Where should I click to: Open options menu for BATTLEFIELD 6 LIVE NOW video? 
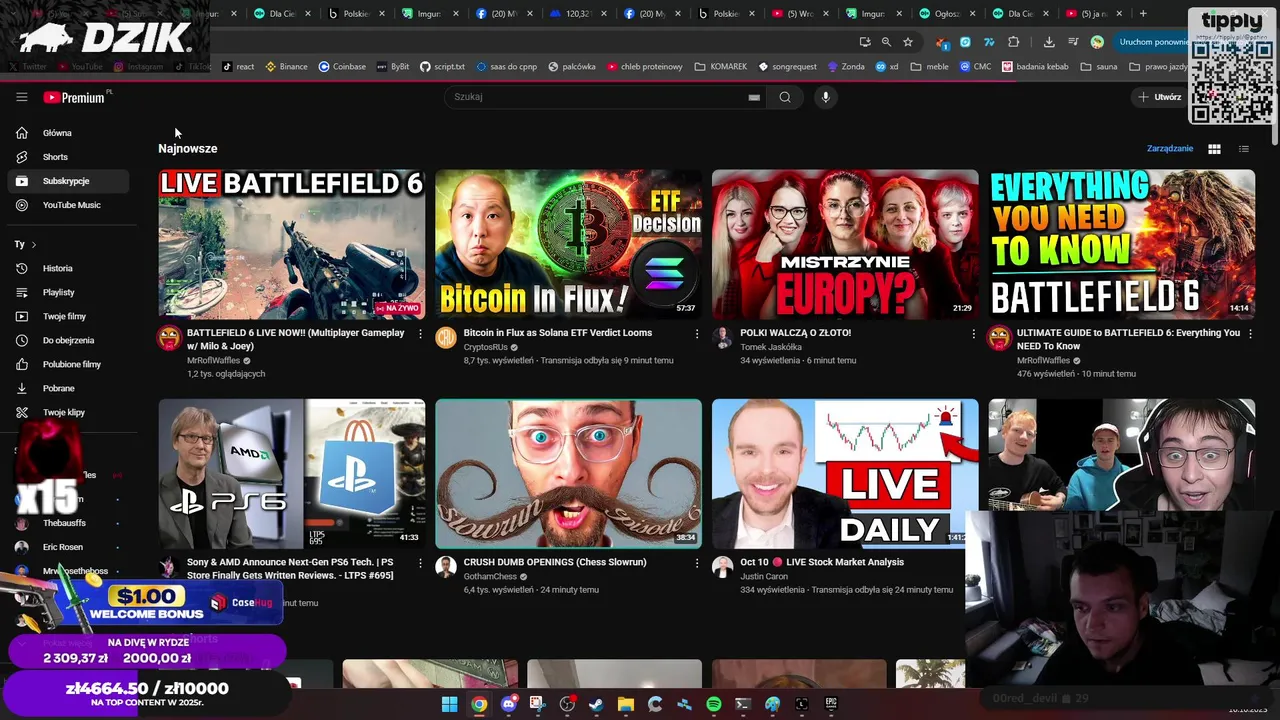(420, 334)
